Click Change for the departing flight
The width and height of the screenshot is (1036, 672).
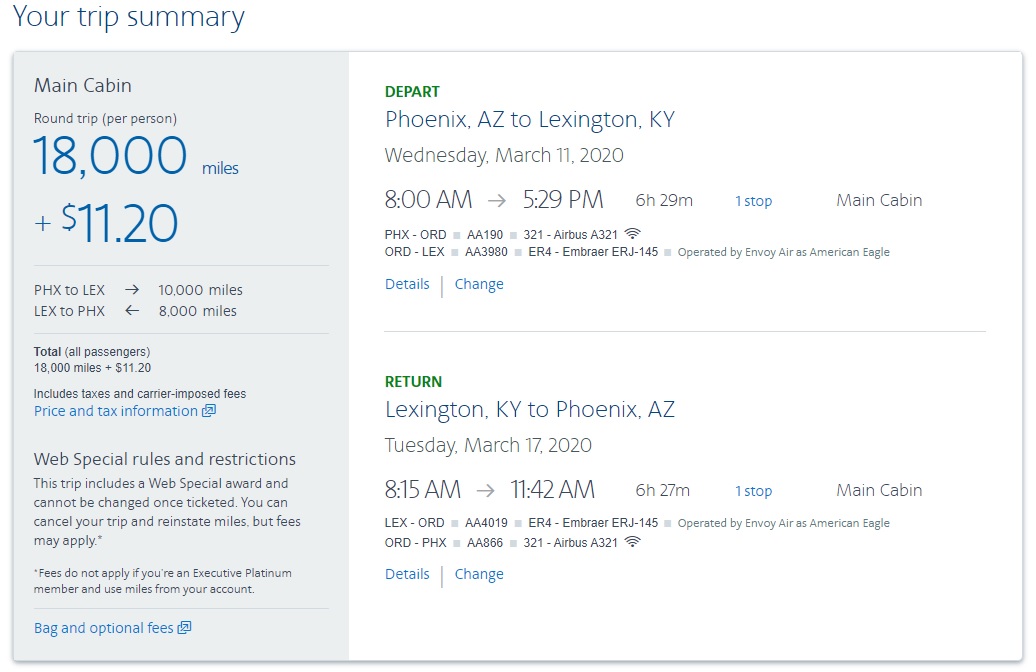[479, 284]
